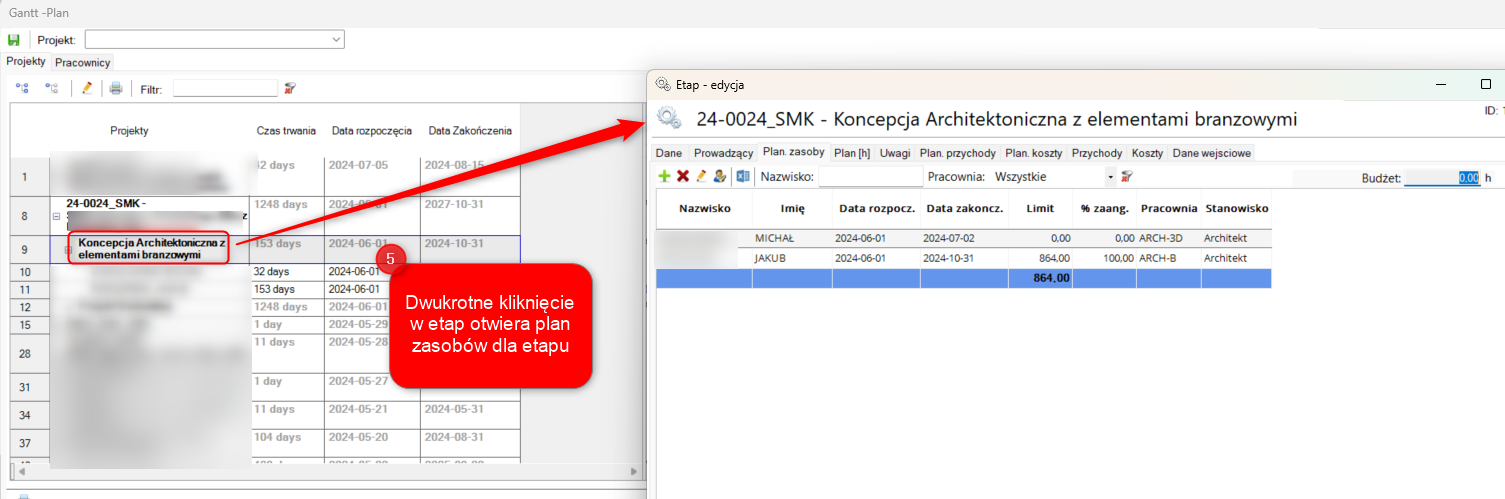The image size is (1505, 499).
Task: Switch to the Plan [h] tab
Action: pyautogui.click(x=853, y=153)
